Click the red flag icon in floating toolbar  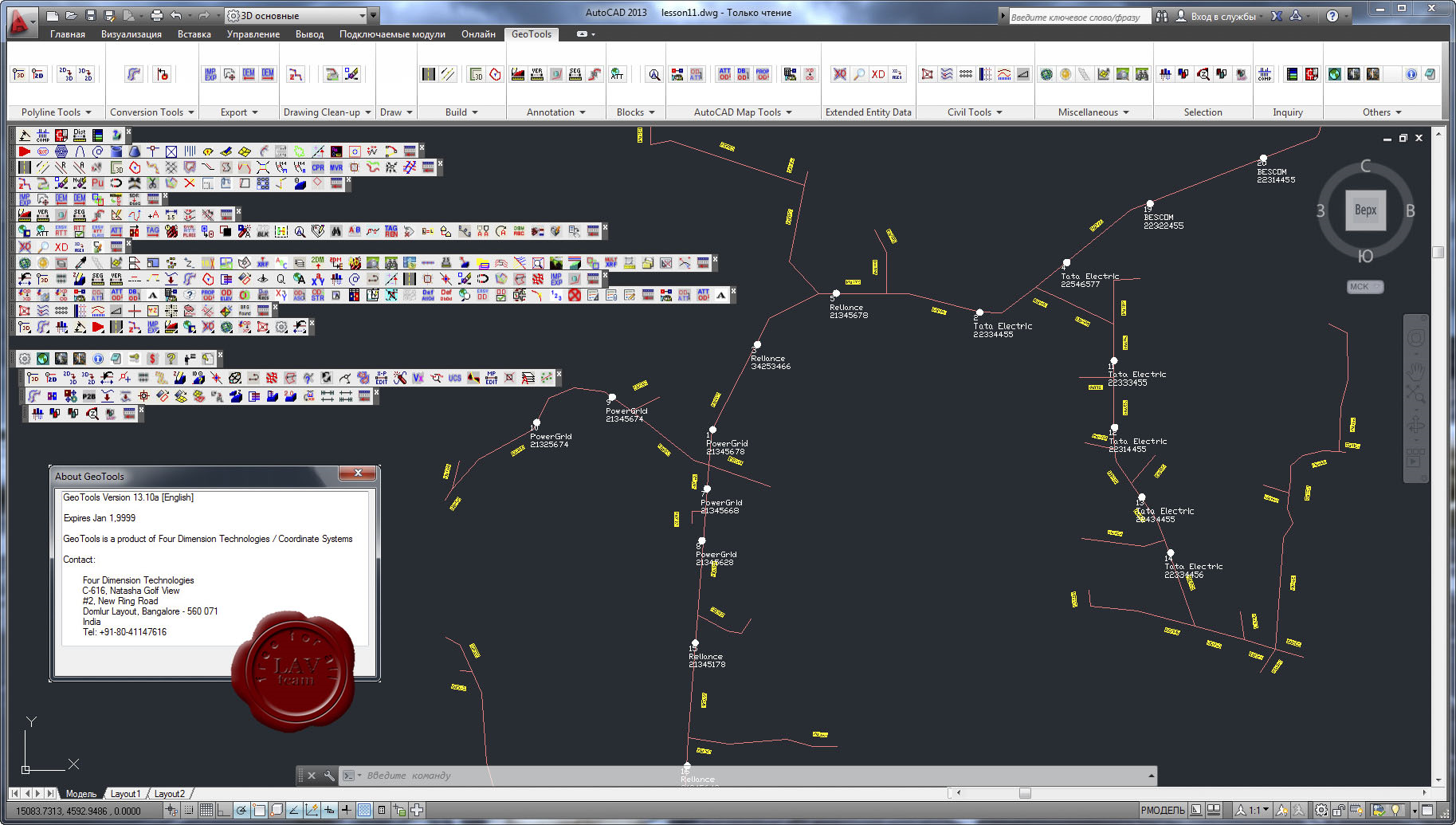[x=25, y=151]
